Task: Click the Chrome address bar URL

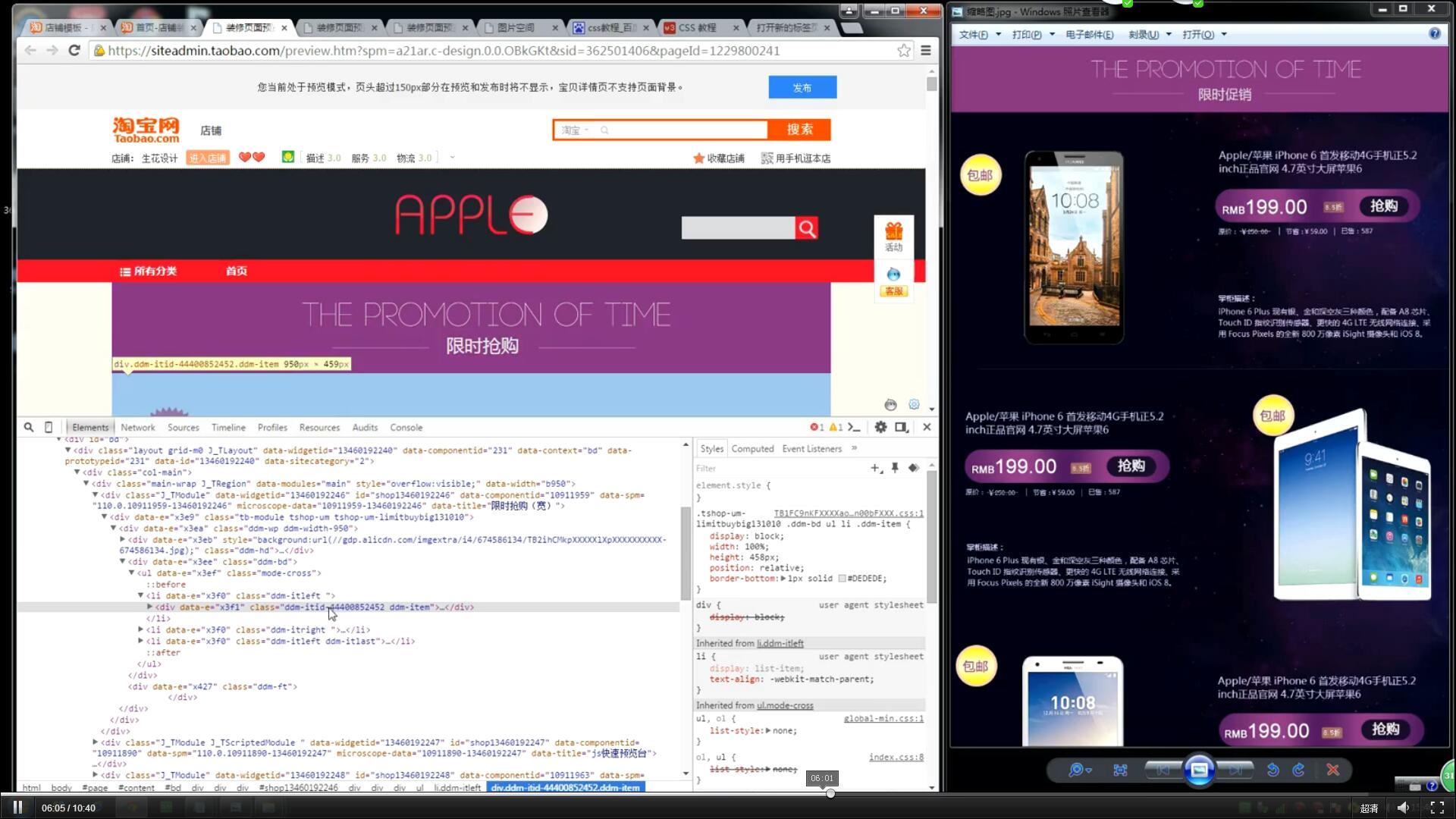Action: coord(444,51)
